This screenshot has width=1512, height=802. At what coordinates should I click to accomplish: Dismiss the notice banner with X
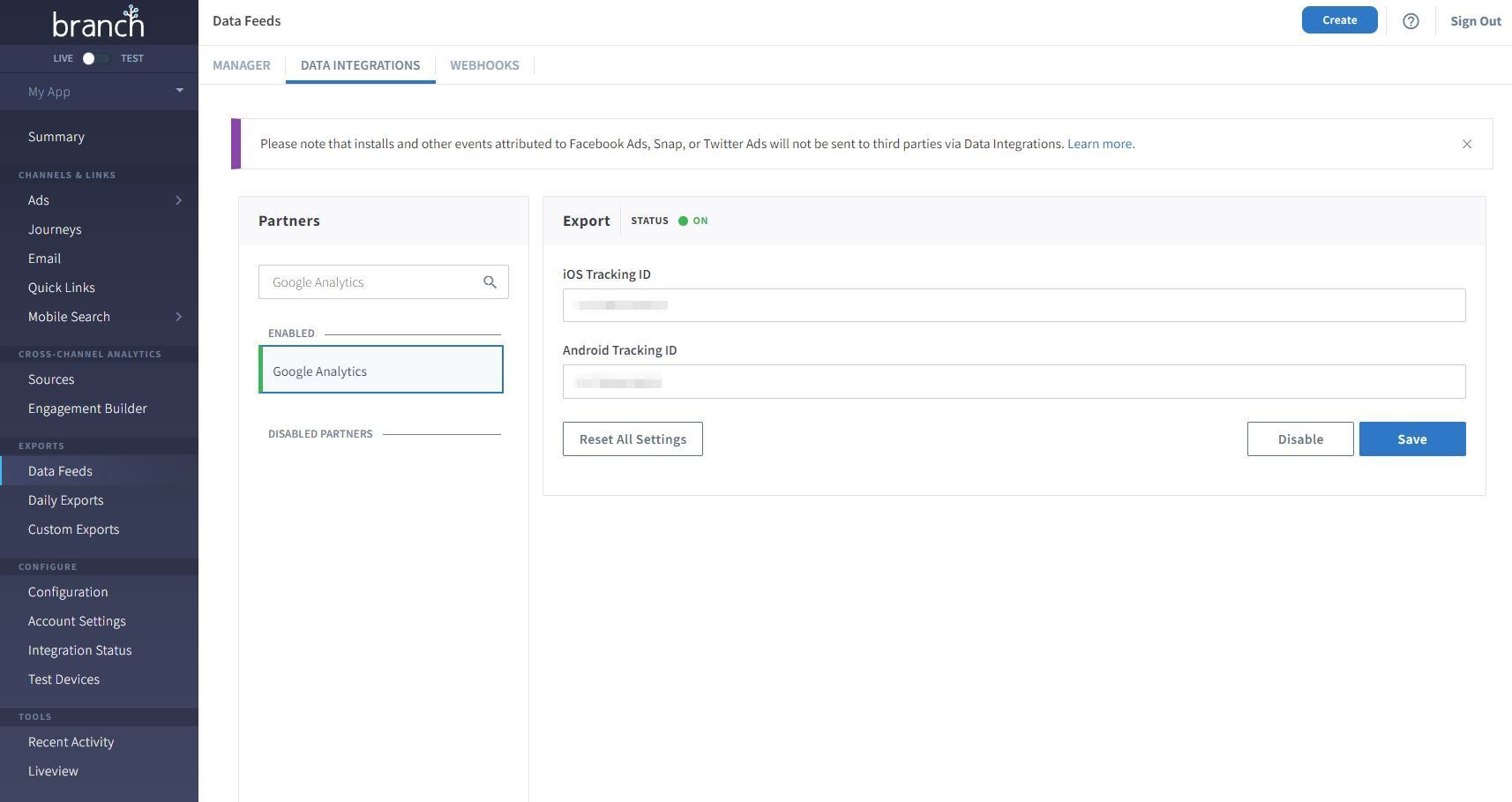1467,144
